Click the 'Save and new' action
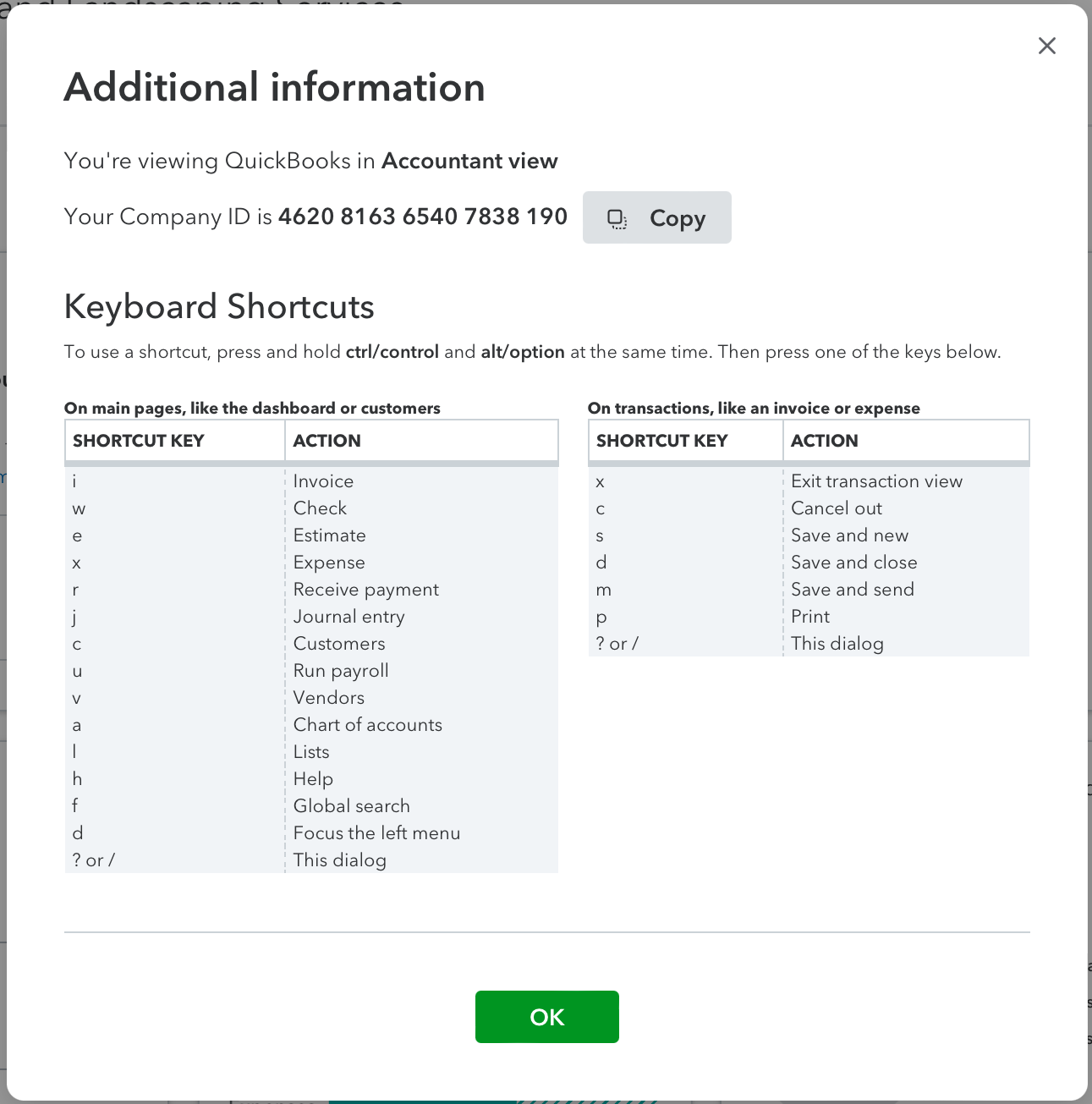Screen dimensions: 1092x1104 pos(849,536)
